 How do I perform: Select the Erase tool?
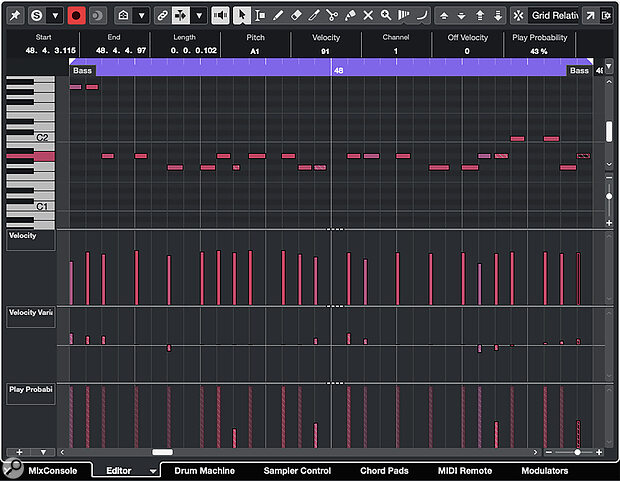[296, 16]
